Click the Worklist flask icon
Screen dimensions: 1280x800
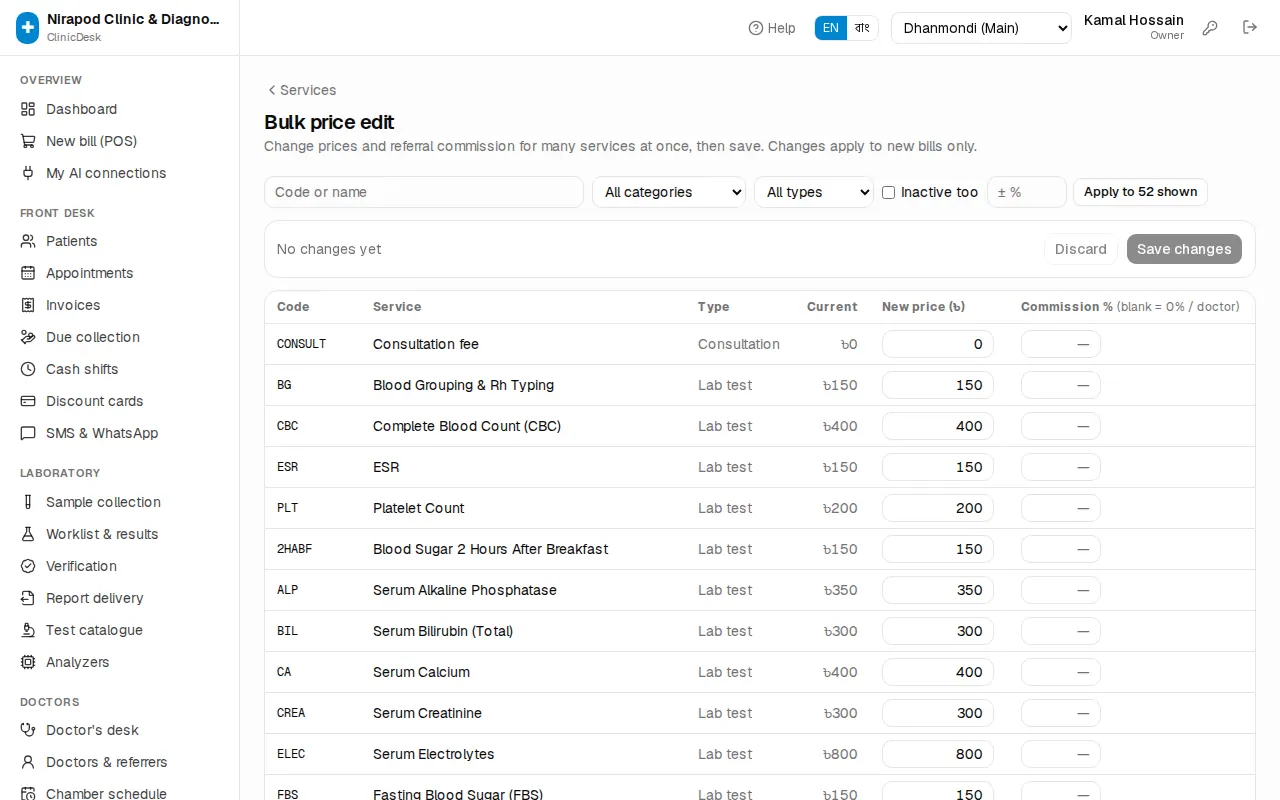[x=28, y=534]
